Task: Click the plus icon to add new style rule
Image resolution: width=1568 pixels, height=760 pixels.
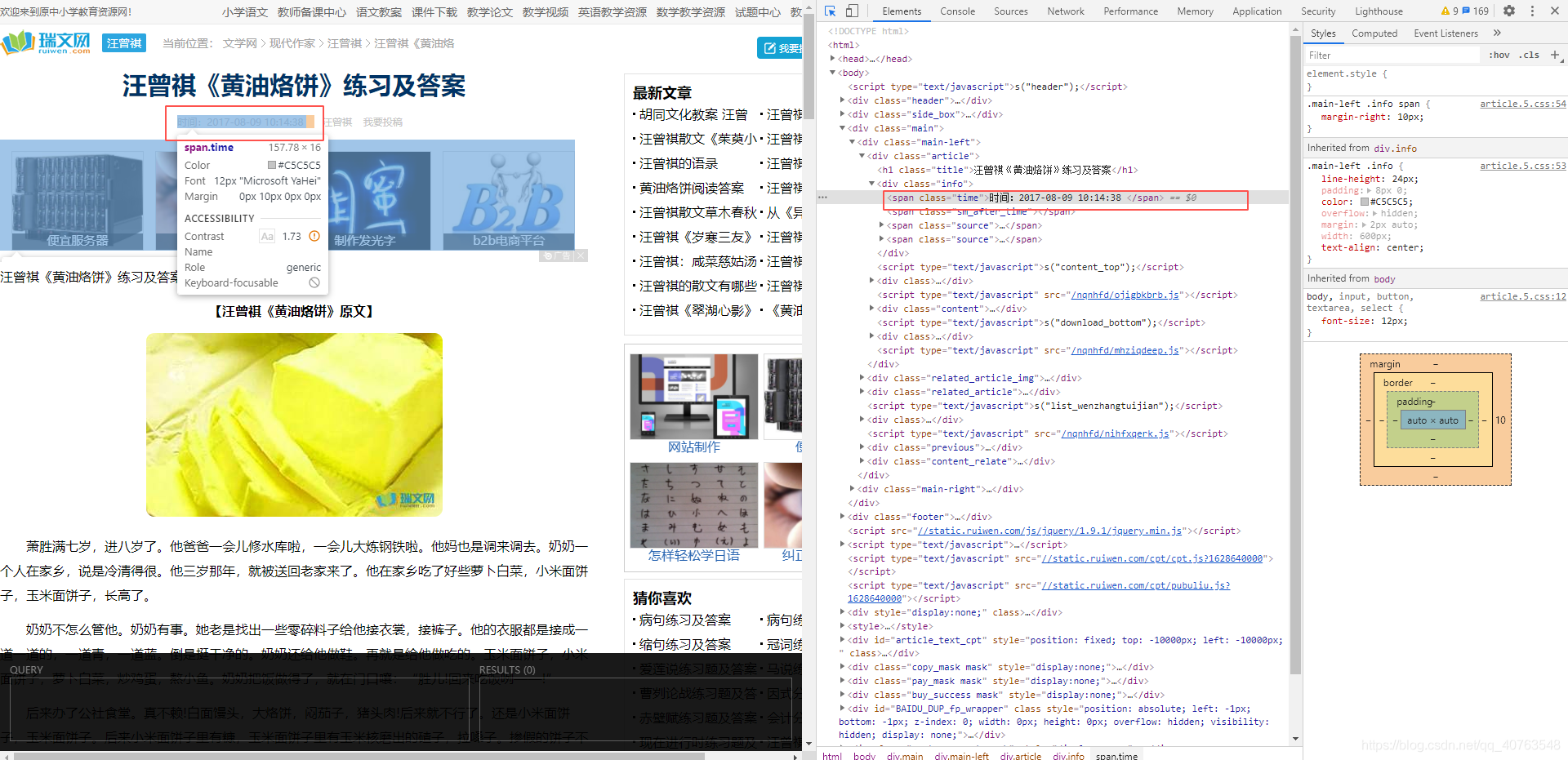Action: 1556,55
